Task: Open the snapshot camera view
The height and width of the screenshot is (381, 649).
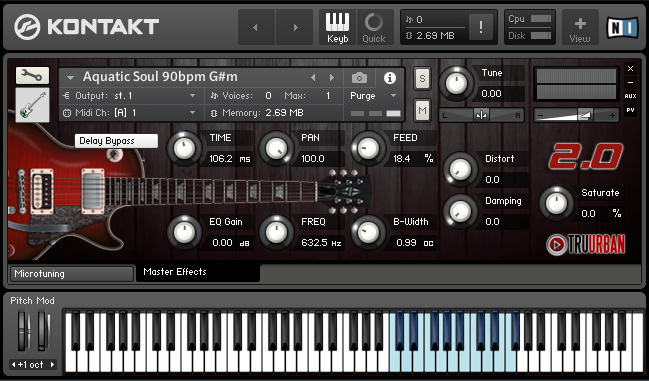Action: click(359, 77)
